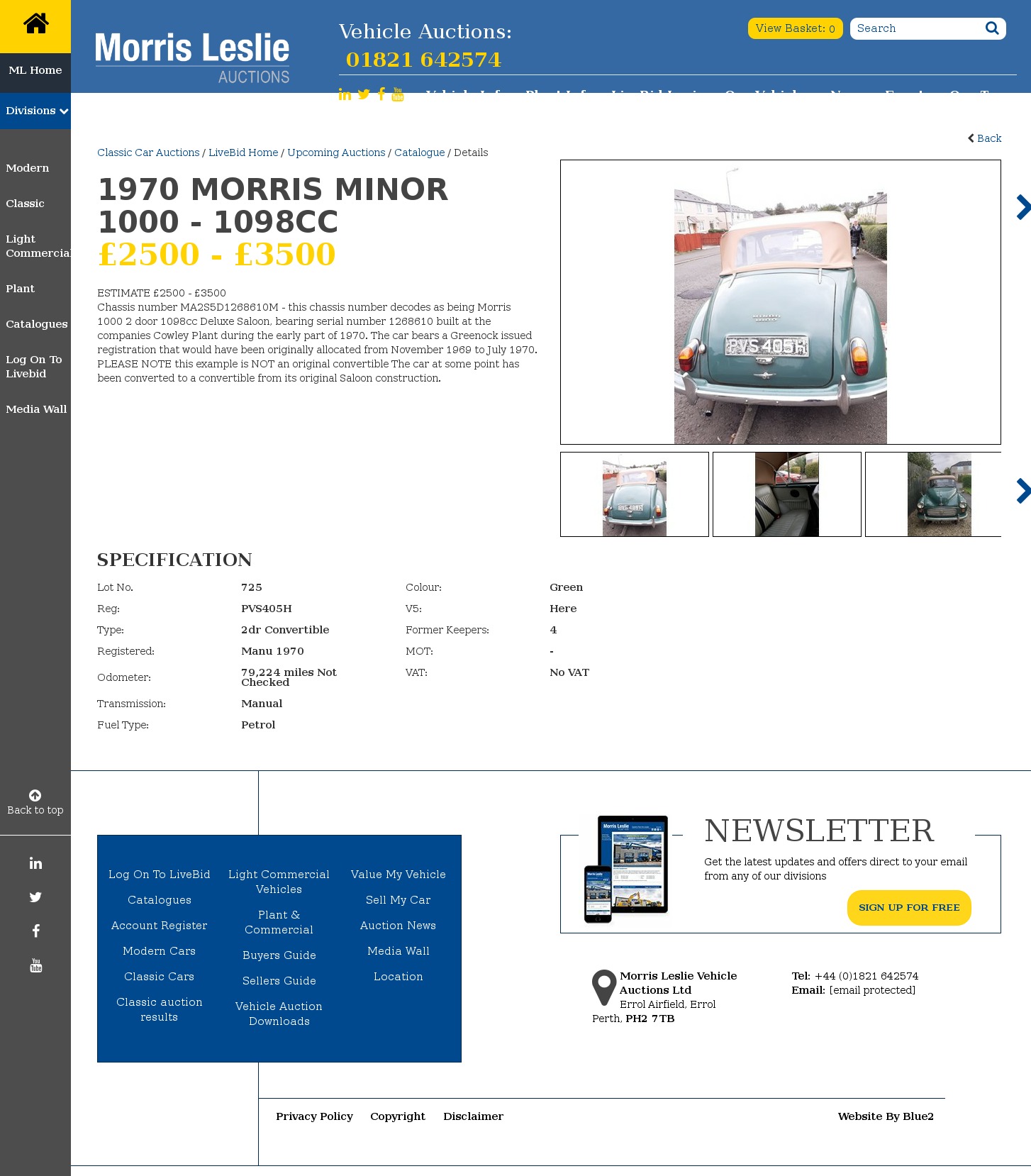Screen dimensions: 1031x1176
Task: Open Log On To LiveBid footer link
Action: (160, 875)
